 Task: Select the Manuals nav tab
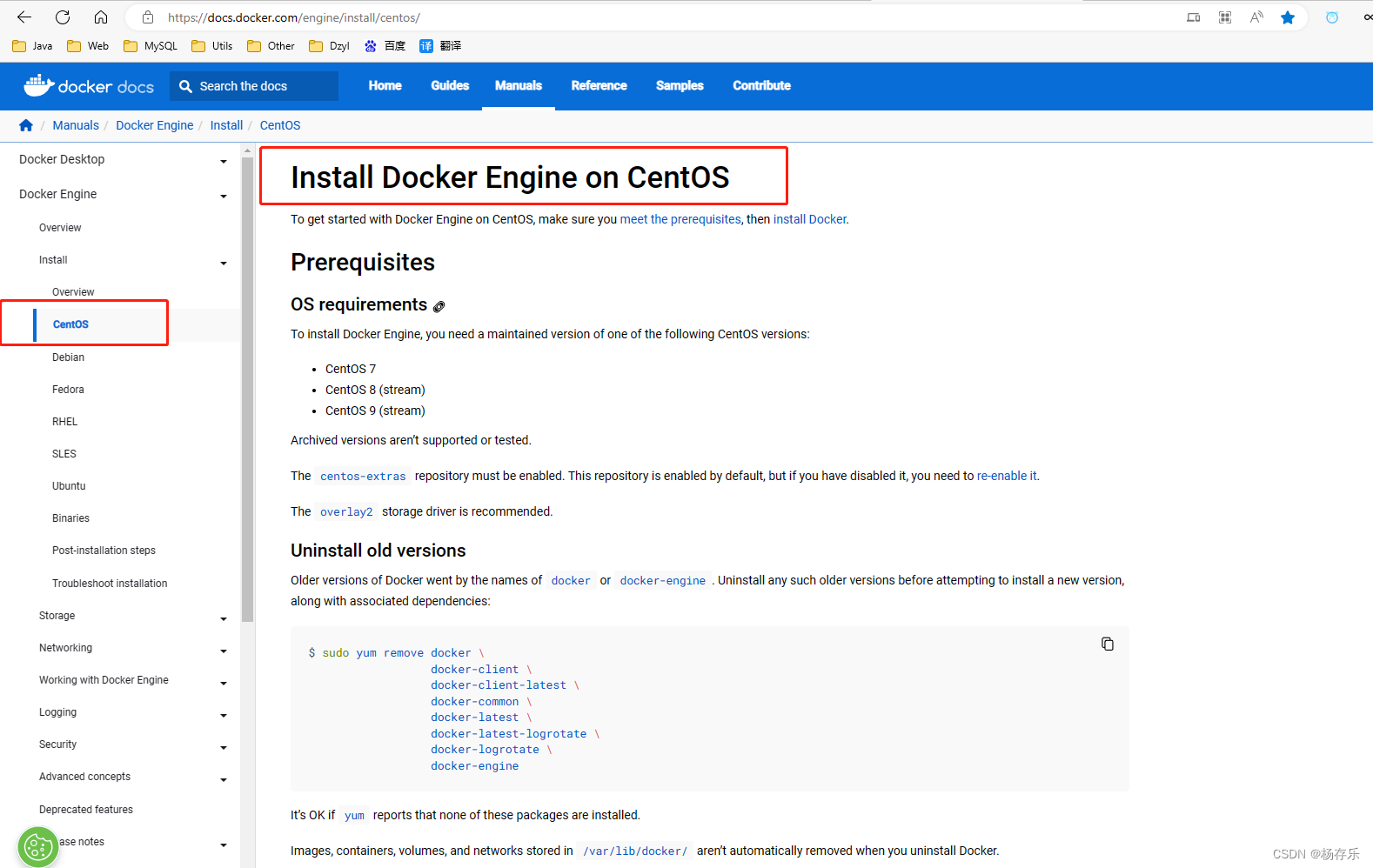[519, 85]
